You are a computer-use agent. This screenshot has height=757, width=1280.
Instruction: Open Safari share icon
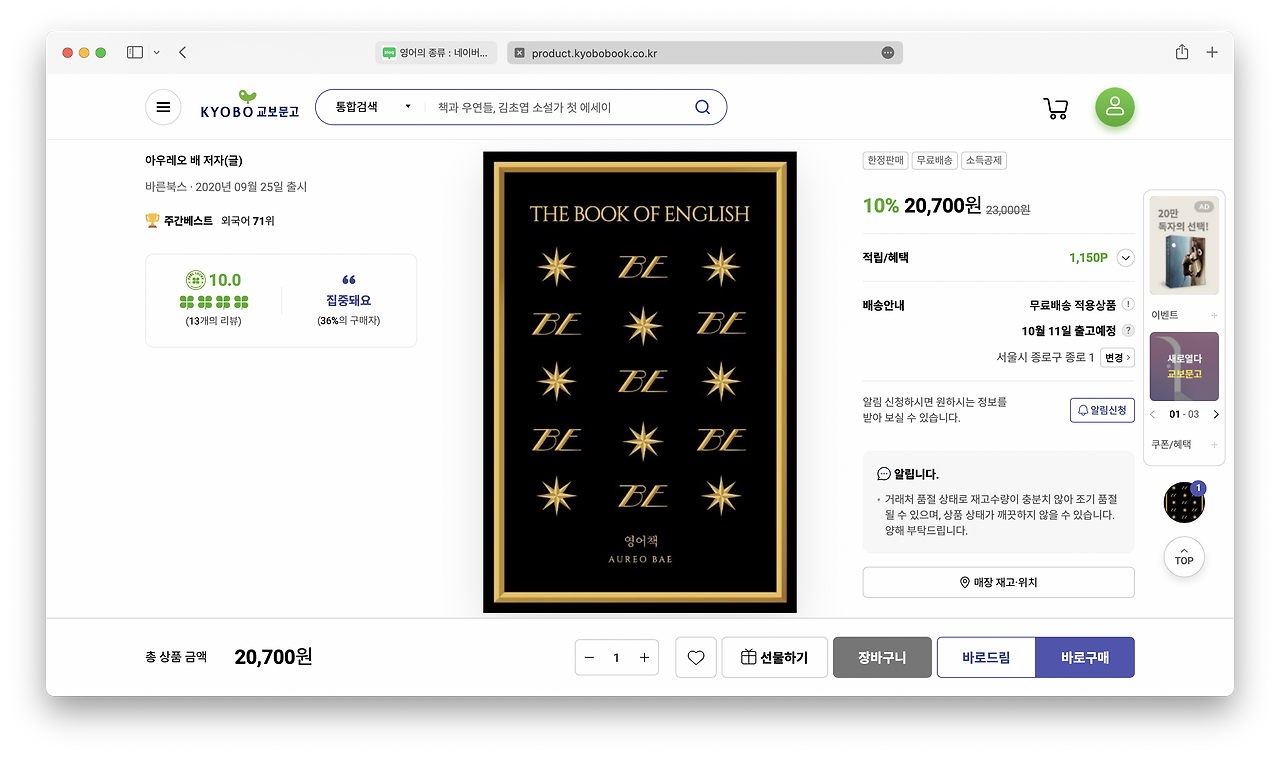pyautogui.click(x=1182, y=52)
